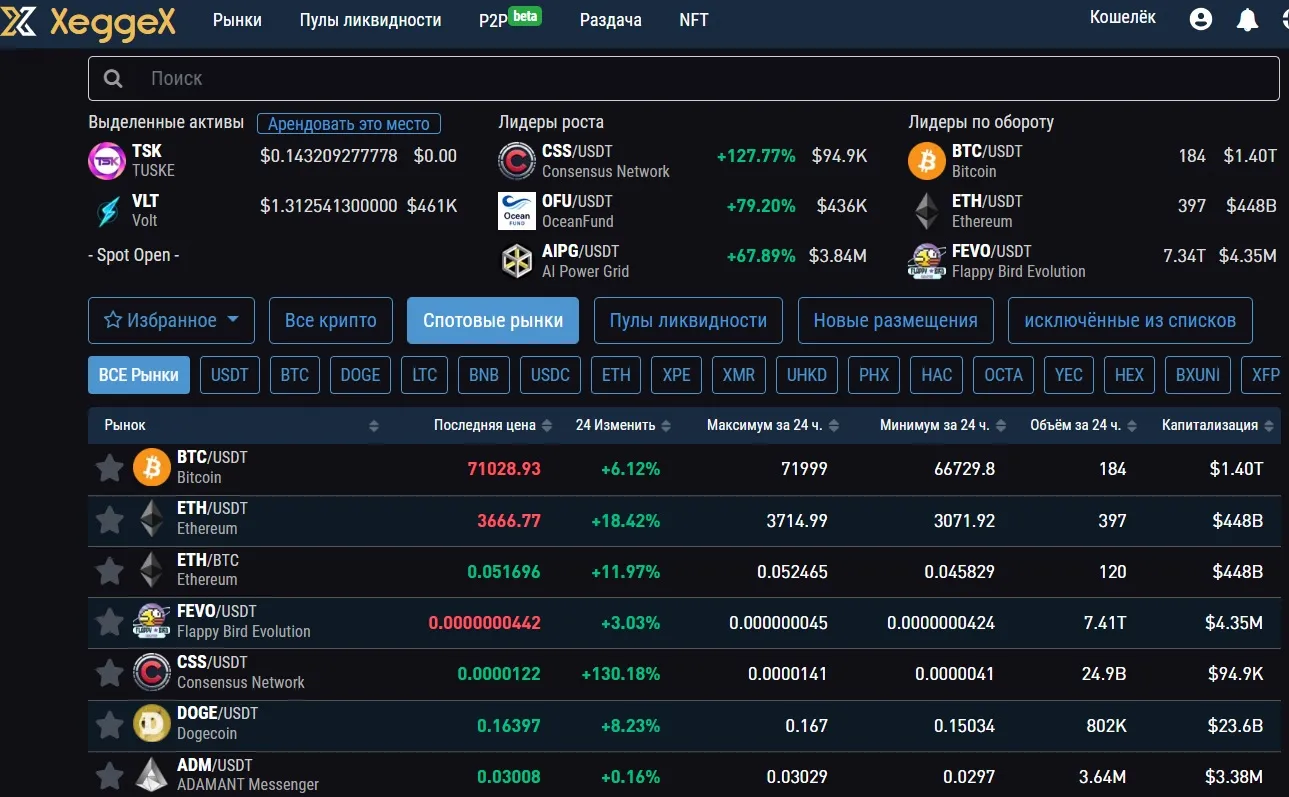This screenshot has height=797, width=1289.
Task: Toggle favorite star for BTC/USDT row
Action: [109, 468]
